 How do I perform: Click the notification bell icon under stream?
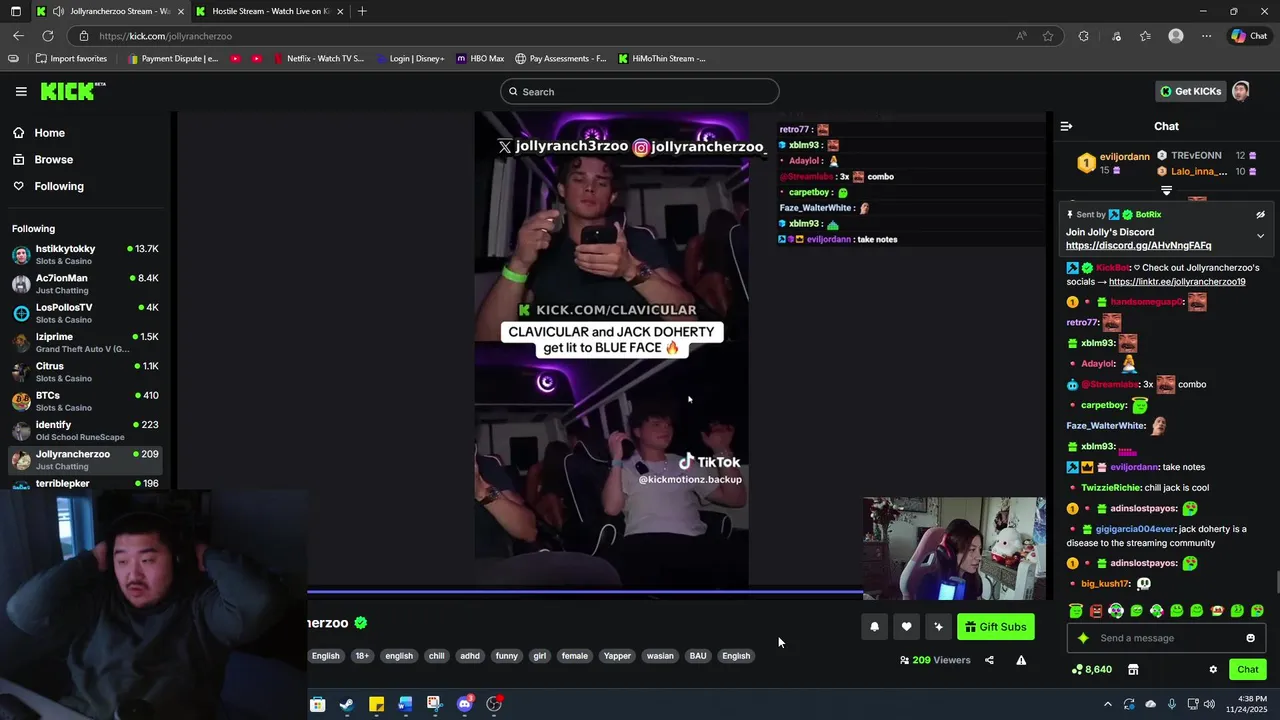click(x=874, y=627)
